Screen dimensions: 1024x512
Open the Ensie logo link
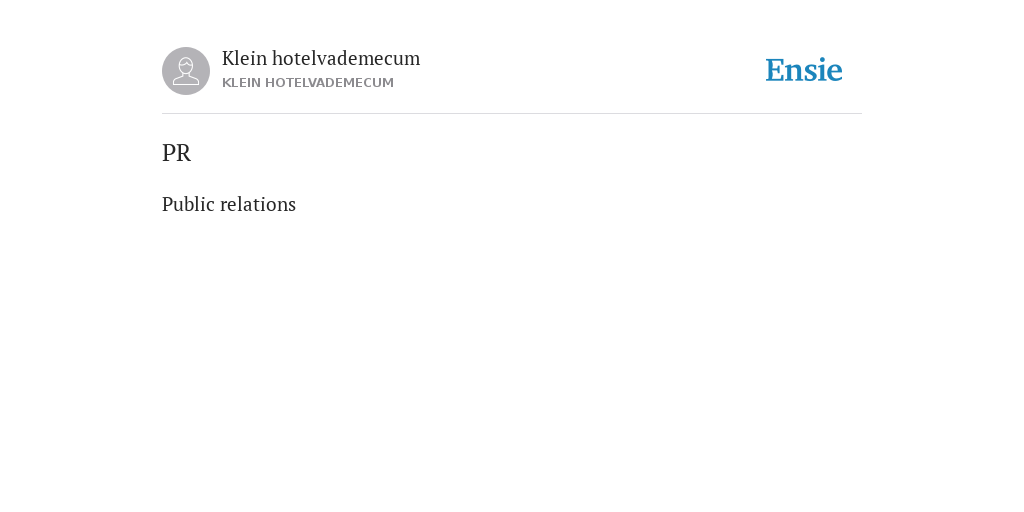pyautogui.click(x=804, y=71)
